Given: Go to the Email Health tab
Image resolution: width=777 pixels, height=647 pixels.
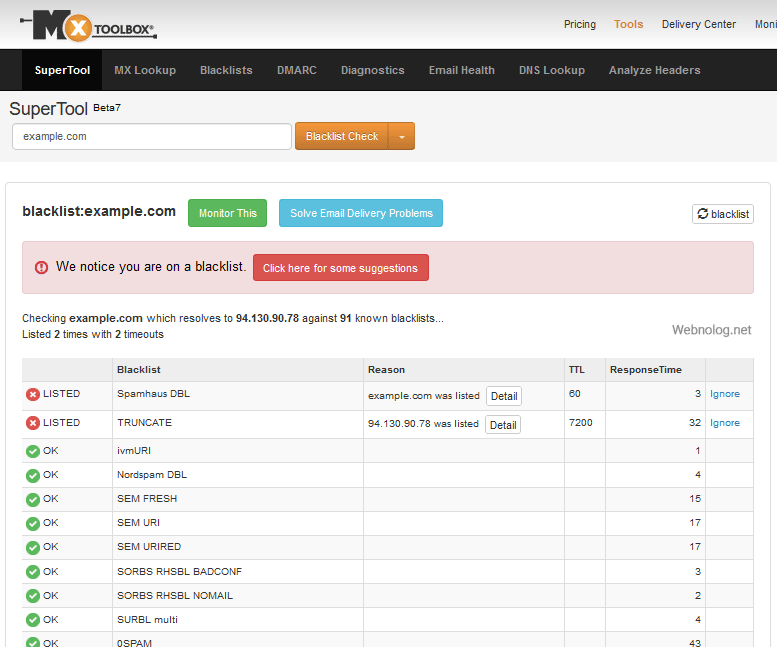Looking at the screenshot, I should pyautogui.click(x=462, y=70).
